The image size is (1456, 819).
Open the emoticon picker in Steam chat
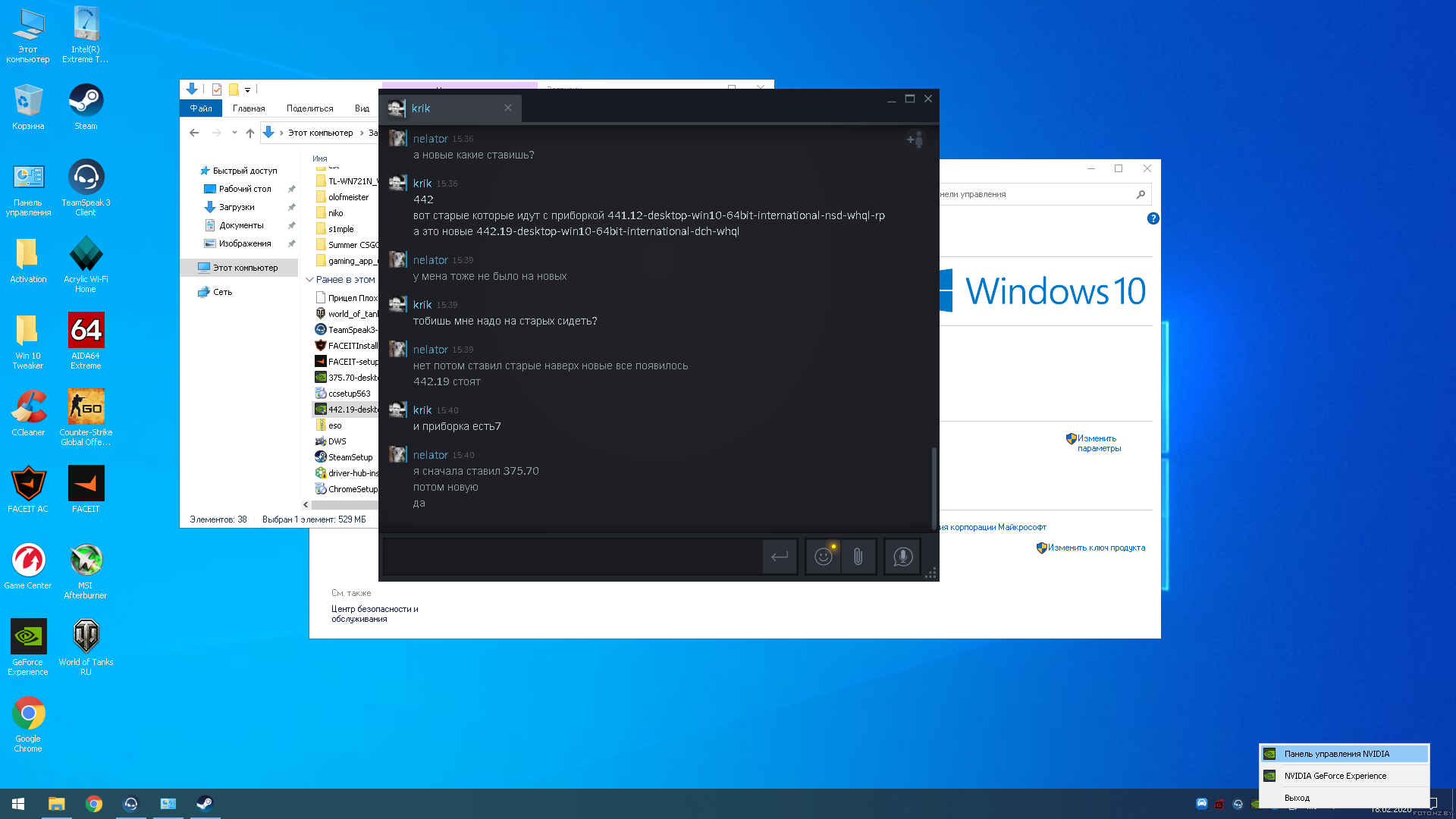point(824,557)
